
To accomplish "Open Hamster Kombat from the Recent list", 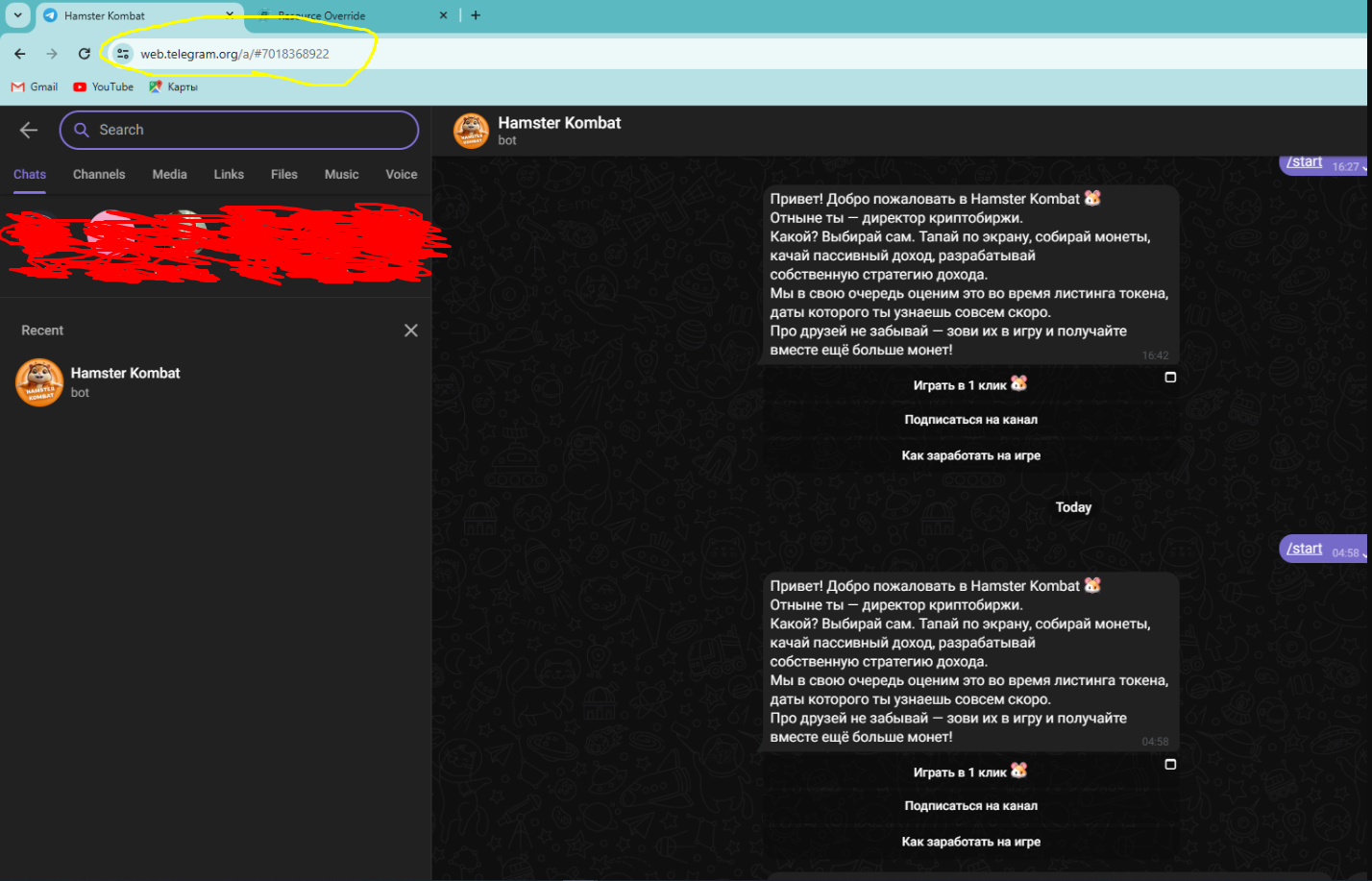I will pyautogui.click(x=216, y=382).
